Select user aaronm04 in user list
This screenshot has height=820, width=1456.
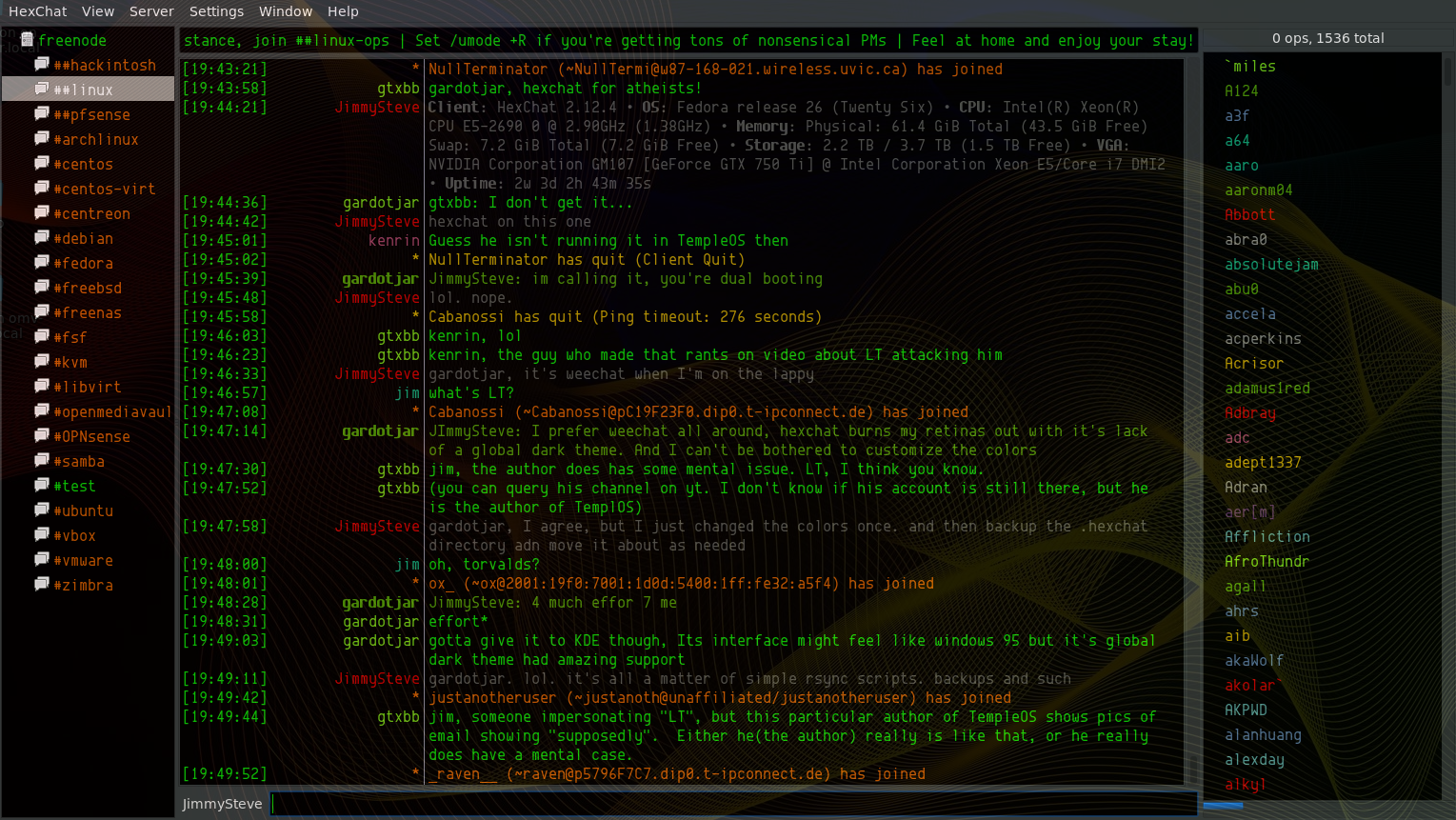click(x=1259, y=190)
